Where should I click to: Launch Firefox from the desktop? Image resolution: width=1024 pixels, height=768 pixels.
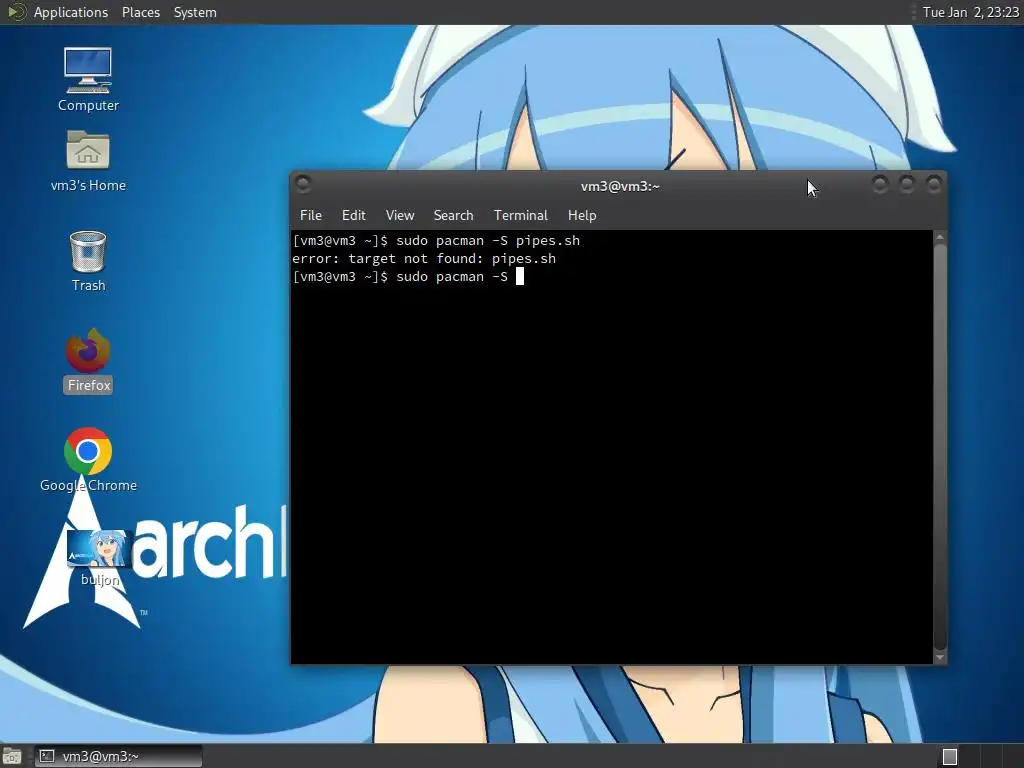coord(88,361)
